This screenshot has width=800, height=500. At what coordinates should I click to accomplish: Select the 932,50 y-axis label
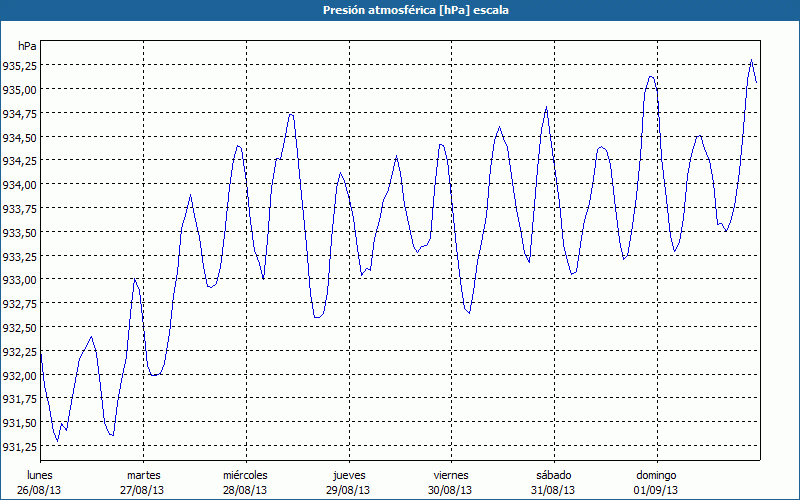click(x=20, y=328)
